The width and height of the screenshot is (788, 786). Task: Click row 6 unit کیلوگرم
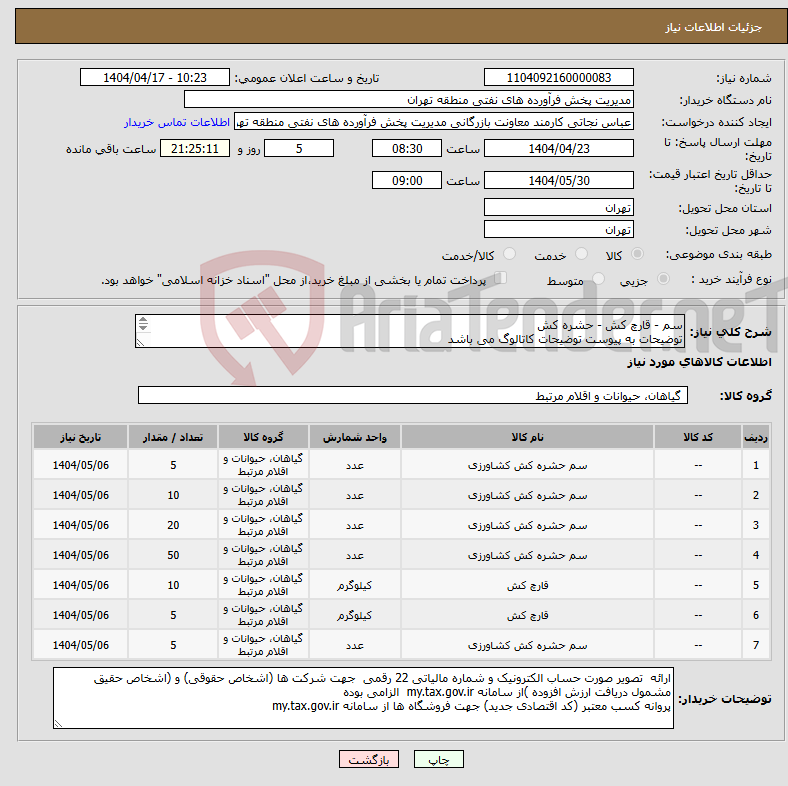point(355,615)
